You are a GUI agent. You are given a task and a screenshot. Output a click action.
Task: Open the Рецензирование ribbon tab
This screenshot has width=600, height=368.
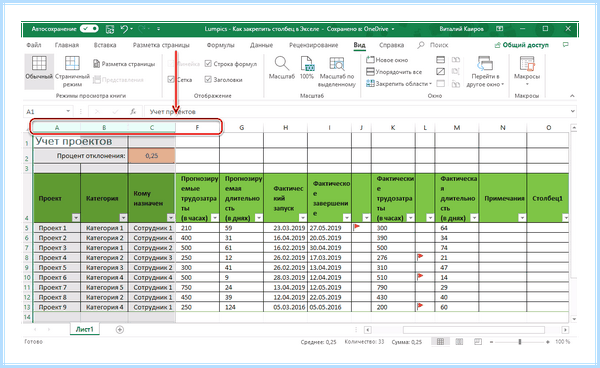[x=313, y=45]
